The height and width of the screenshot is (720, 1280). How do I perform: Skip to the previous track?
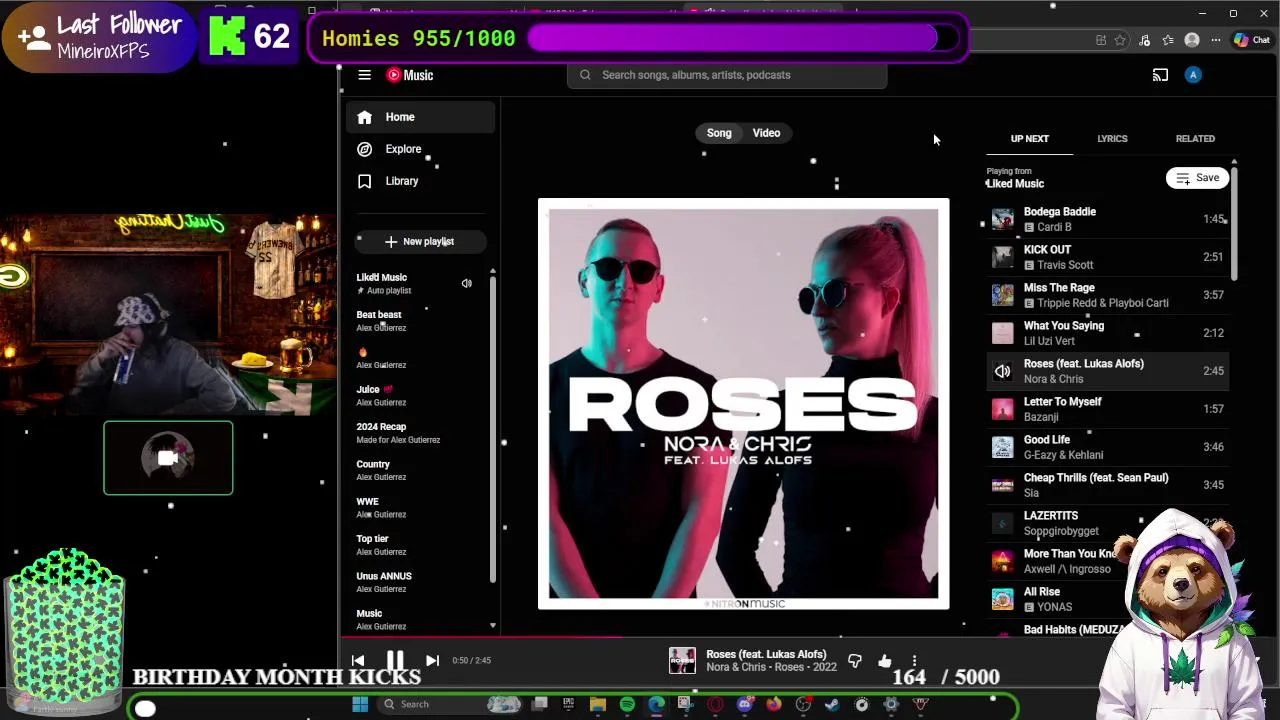pos(358,660)
